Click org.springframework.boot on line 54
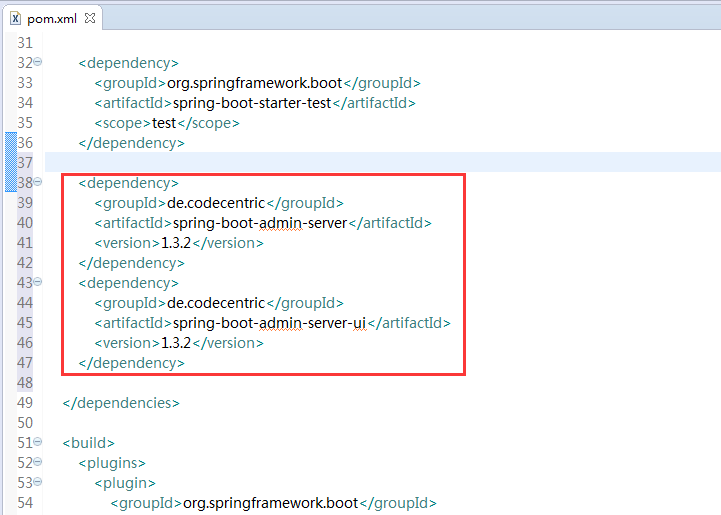Image resolution: width=721 pixels, height=515 pixels. point(270,503)
